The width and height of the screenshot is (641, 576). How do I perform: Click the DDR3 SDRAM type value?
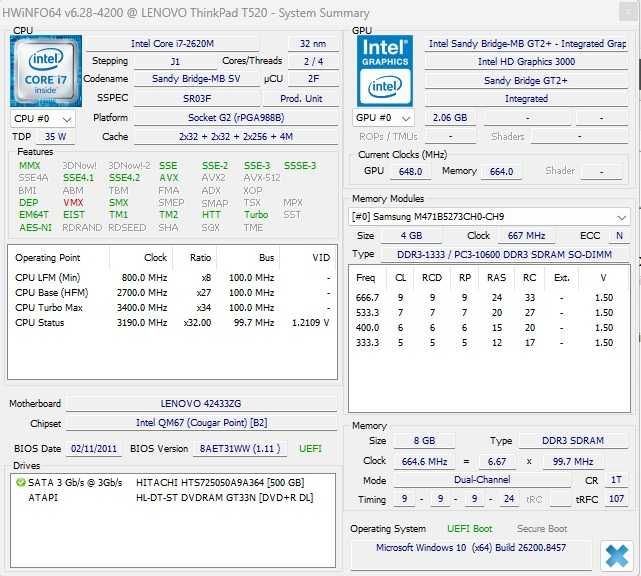(x=573, y=441)
